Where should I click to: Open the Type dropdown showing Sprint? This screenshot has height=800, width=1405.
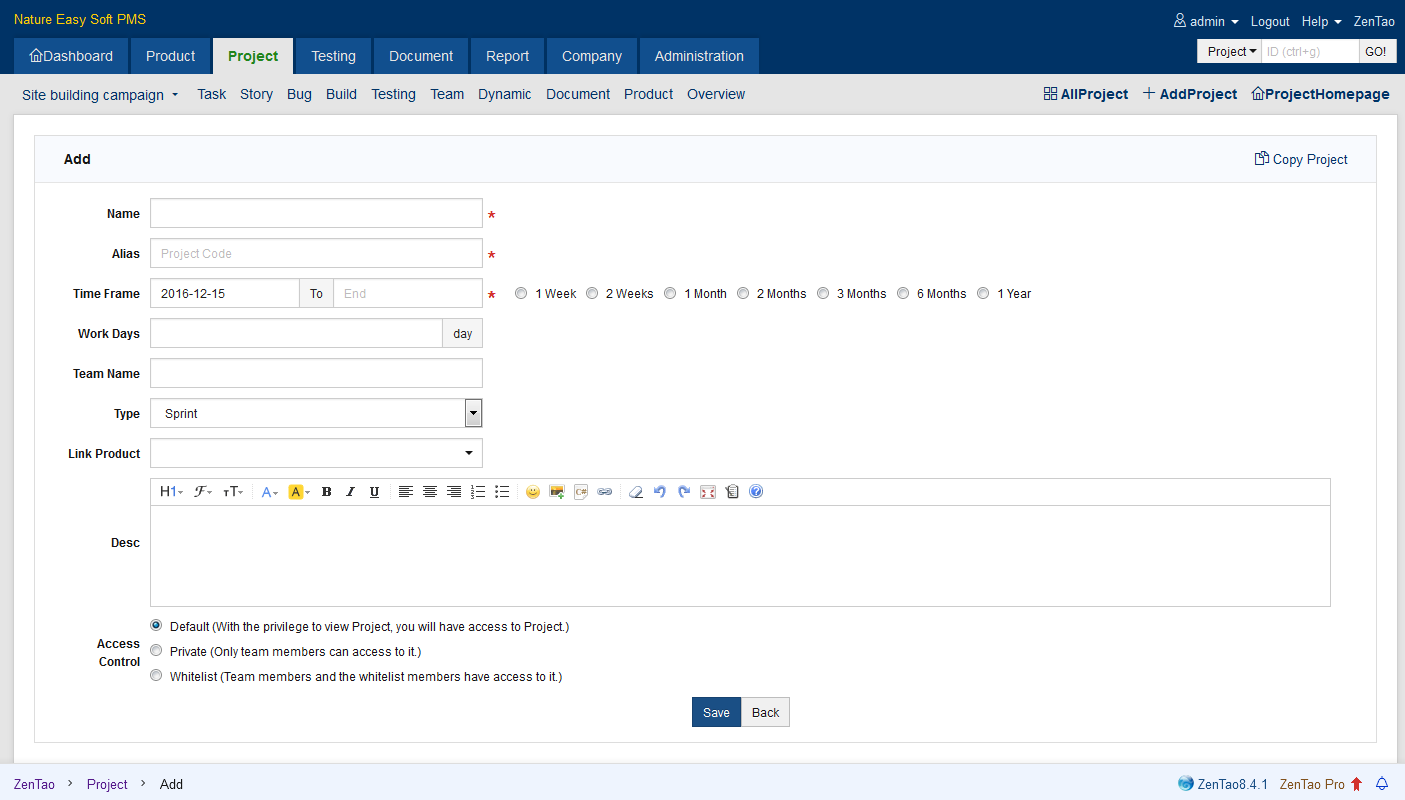tap(316, 413)
